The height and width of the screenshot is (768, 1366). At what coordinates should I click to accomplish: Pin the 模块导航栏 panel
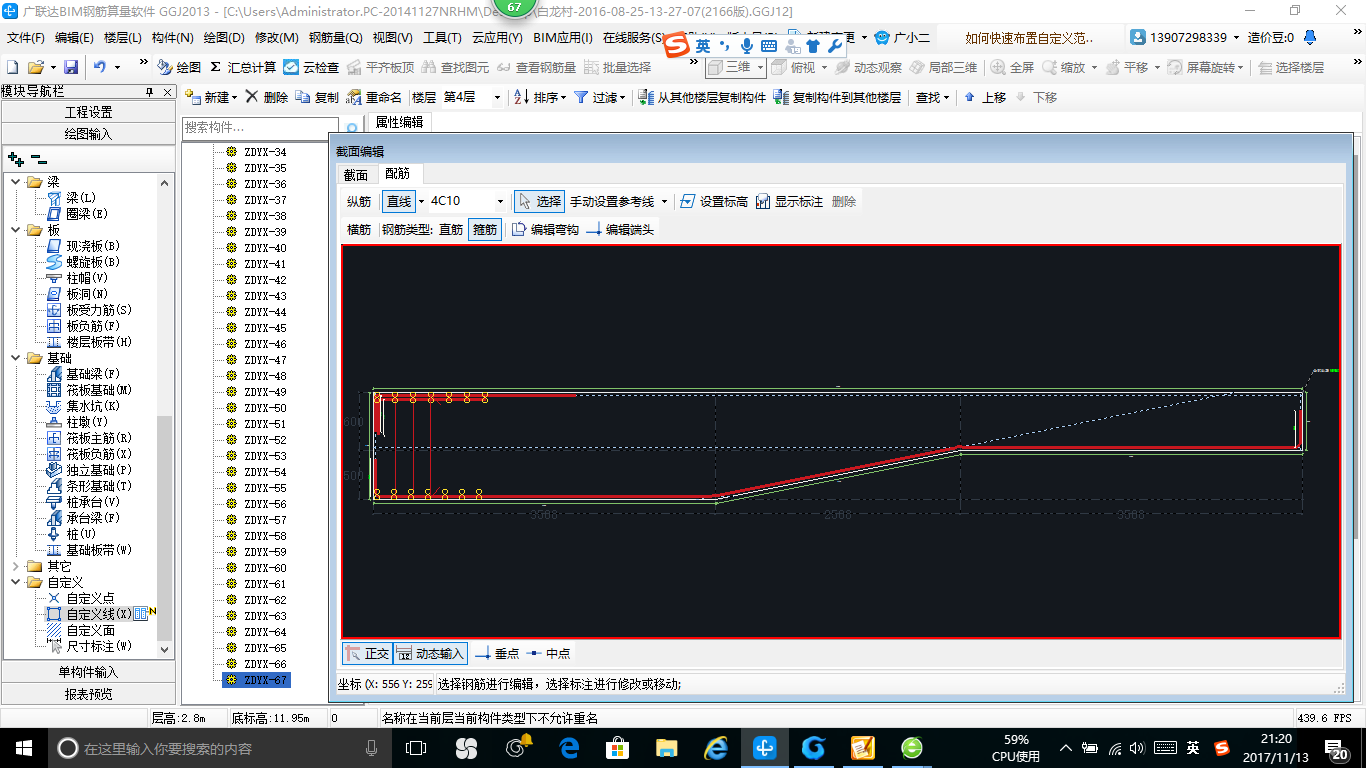click(x=150, y=91)
